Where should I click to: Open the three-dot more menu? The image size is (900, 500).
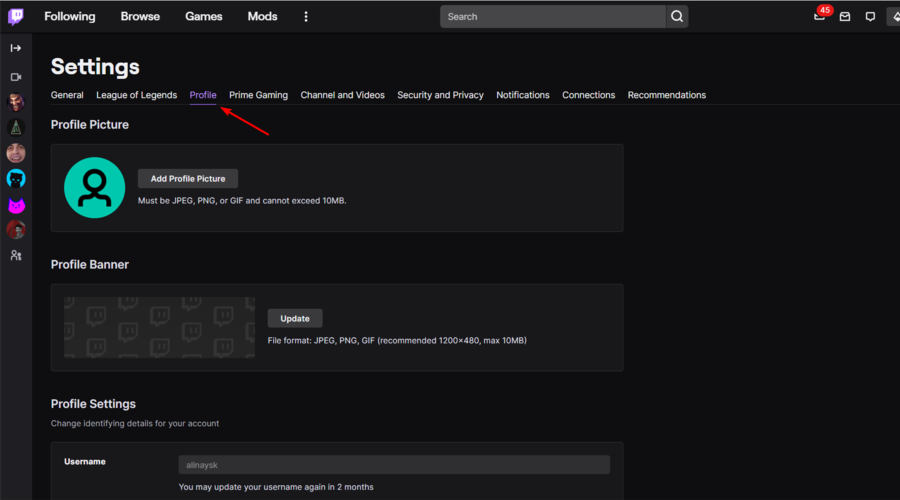pyautogui.click(x=306, y=17)
